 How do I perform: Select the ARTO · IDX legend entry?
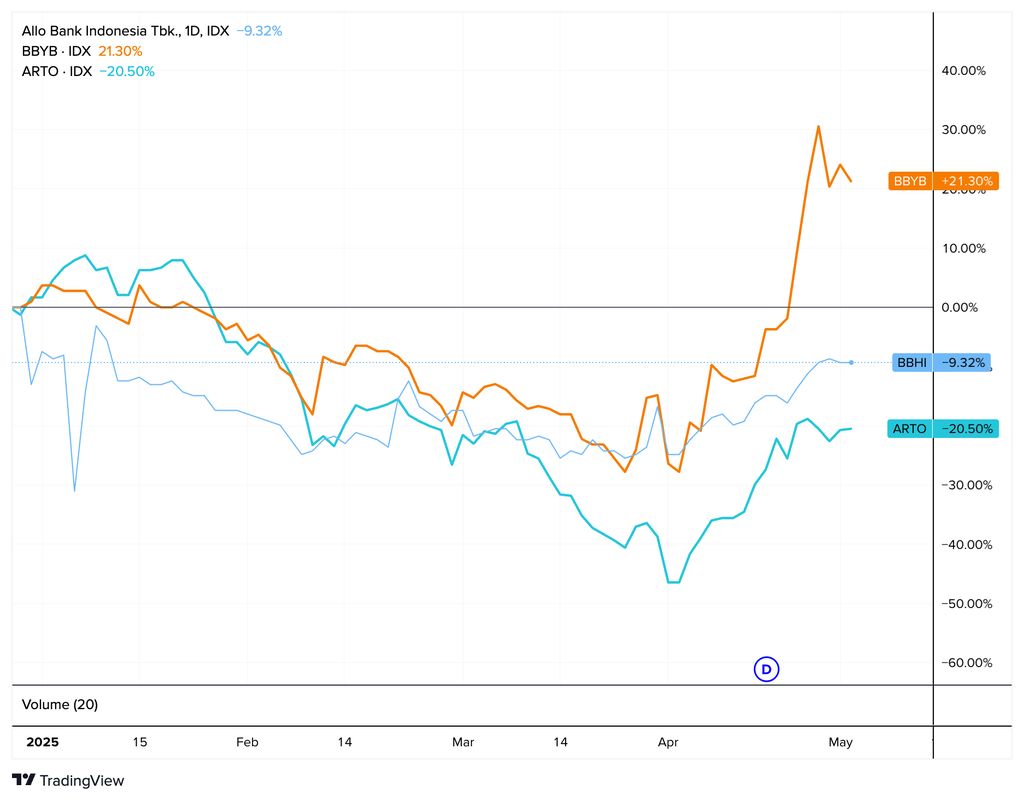point(57,71)
